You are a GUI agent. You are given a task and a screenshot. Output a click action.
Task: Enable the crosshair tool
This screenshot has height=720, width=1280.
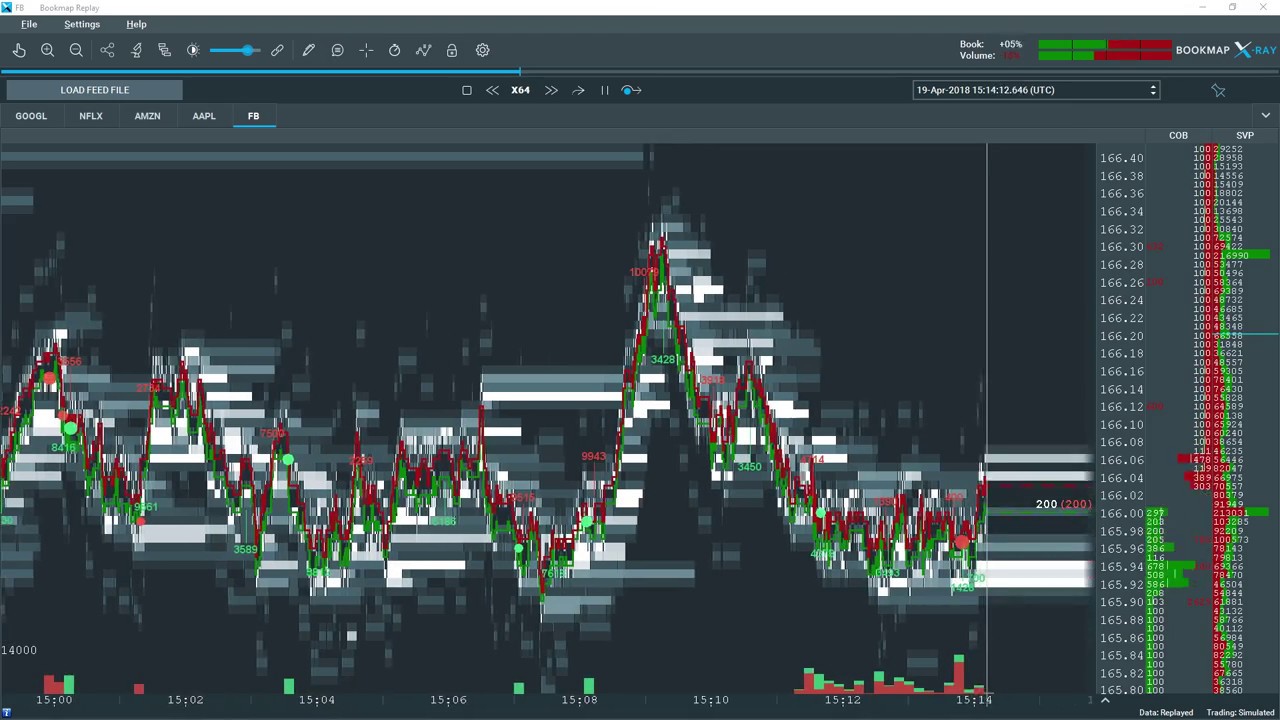pos(366,50)
